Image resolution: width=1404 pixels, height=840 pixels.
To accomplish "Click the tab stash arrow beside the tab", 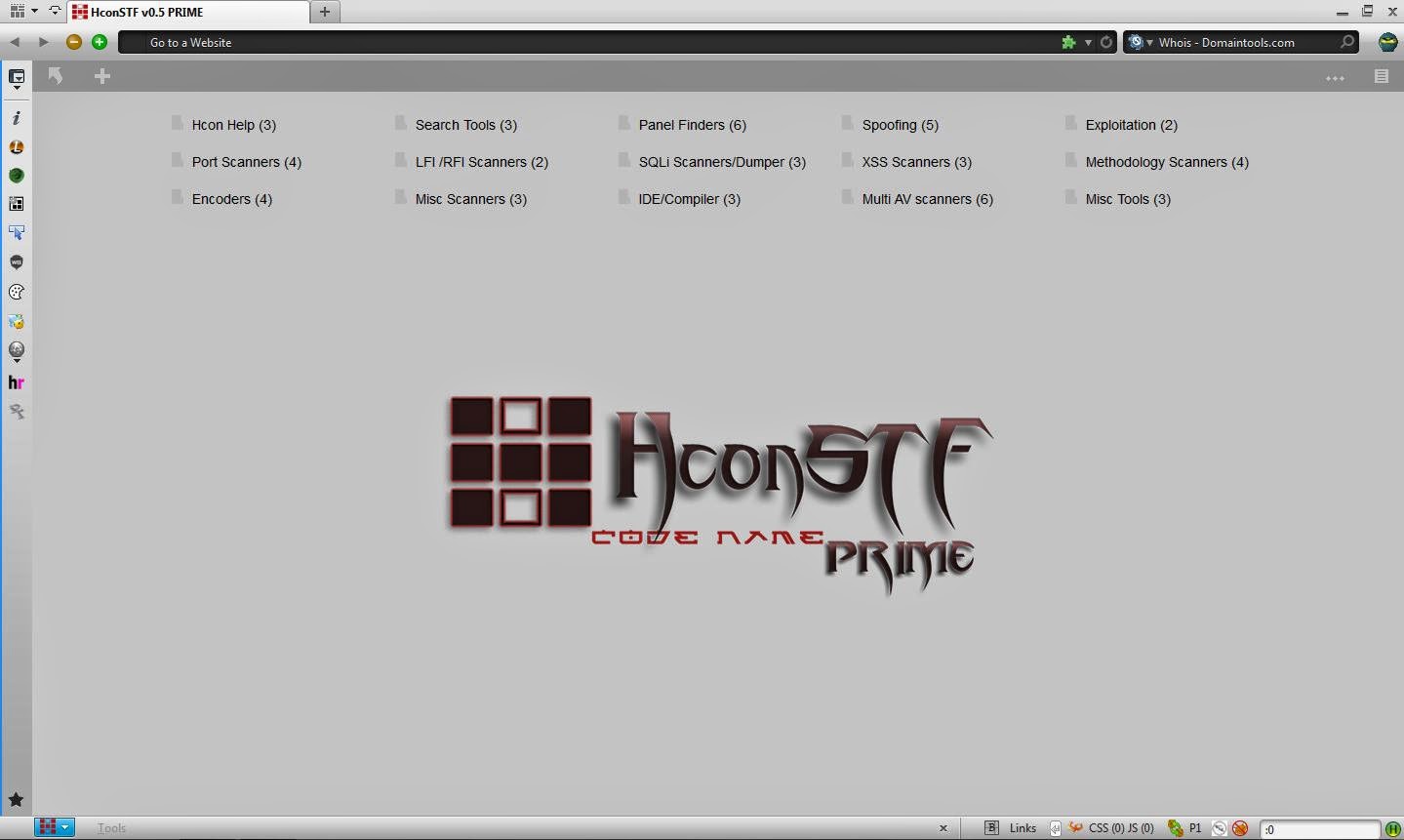I will click(x=54, y=12).
